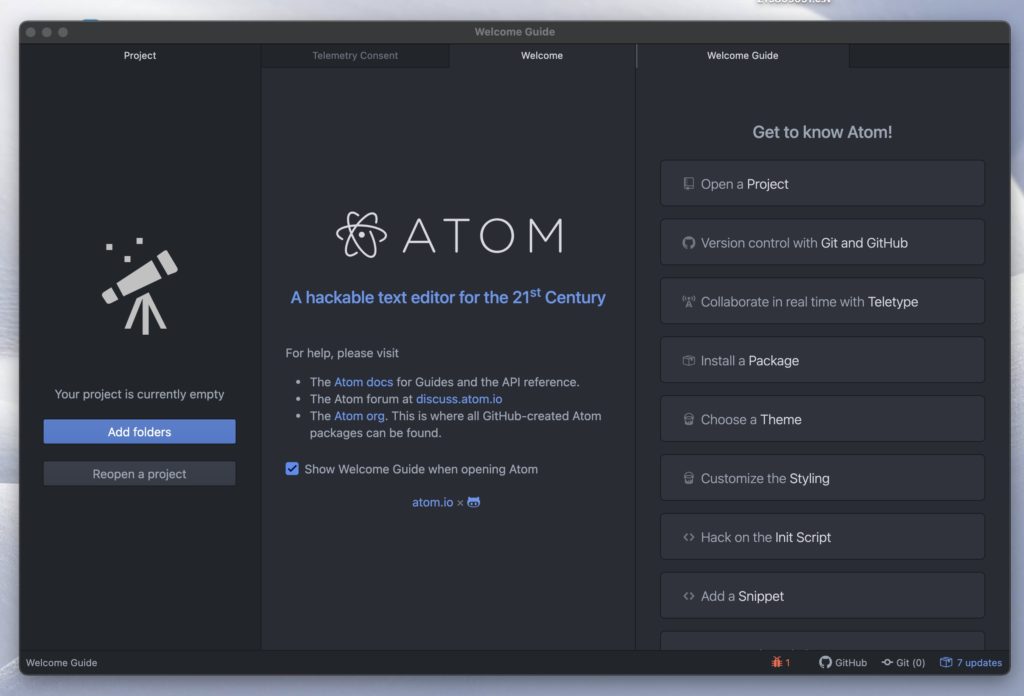Expand the Hack on the Init Script section
1024x696 pixels.
tap(822, 537)
